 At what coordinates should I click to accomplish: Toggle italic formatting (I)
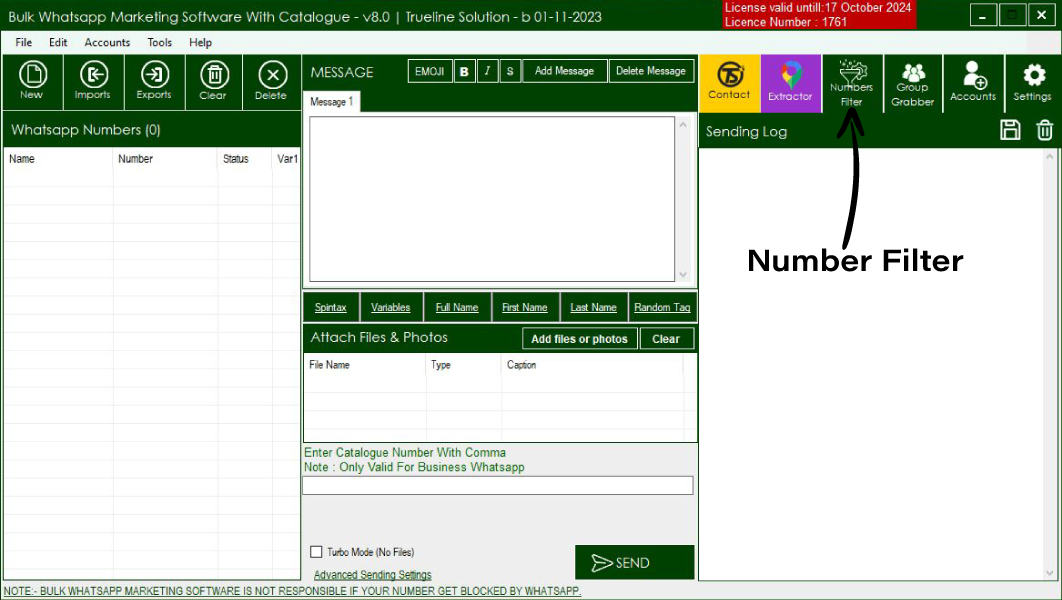(487, 71)
